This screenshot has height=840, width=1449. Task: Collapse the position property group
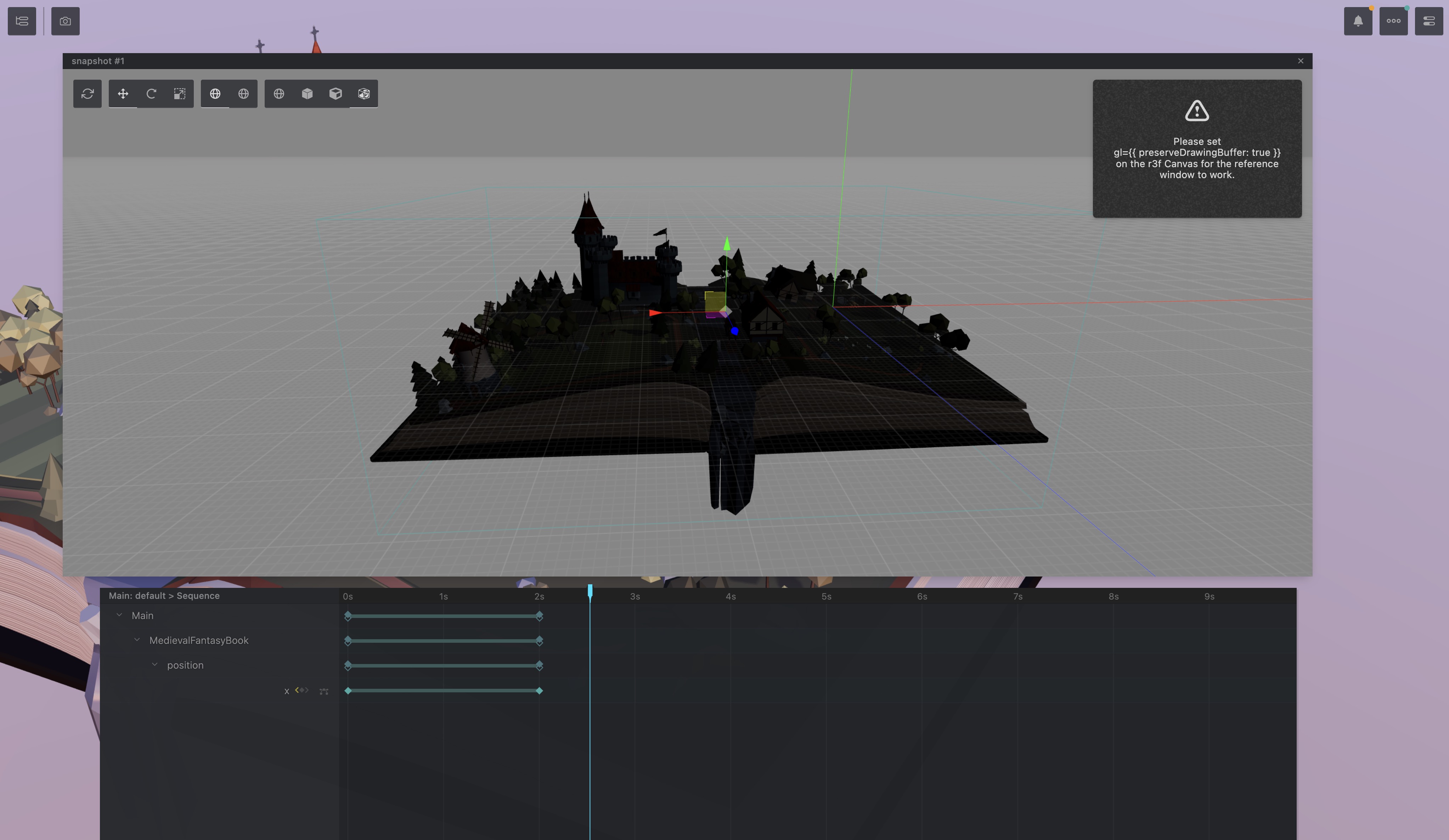[x=155, y=665]
